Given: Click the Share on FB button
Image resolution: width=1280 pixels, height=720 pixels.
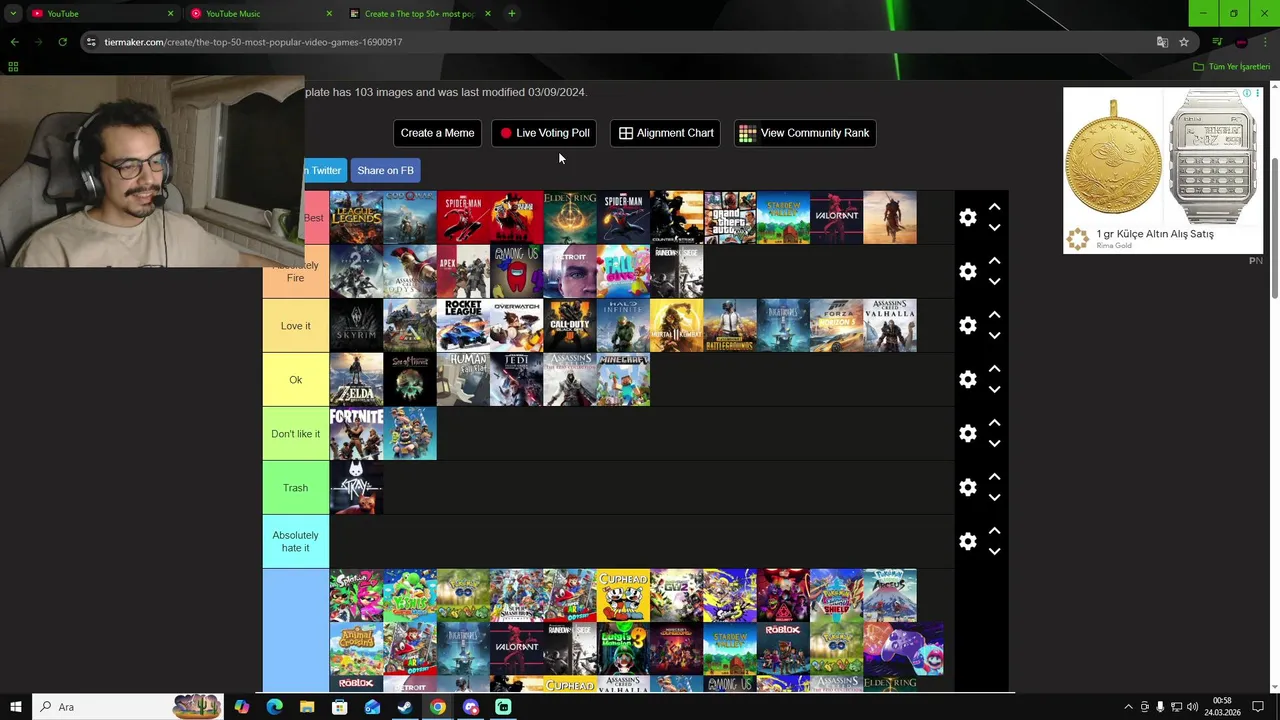Looking at the screenshot, I should point(385,170).
